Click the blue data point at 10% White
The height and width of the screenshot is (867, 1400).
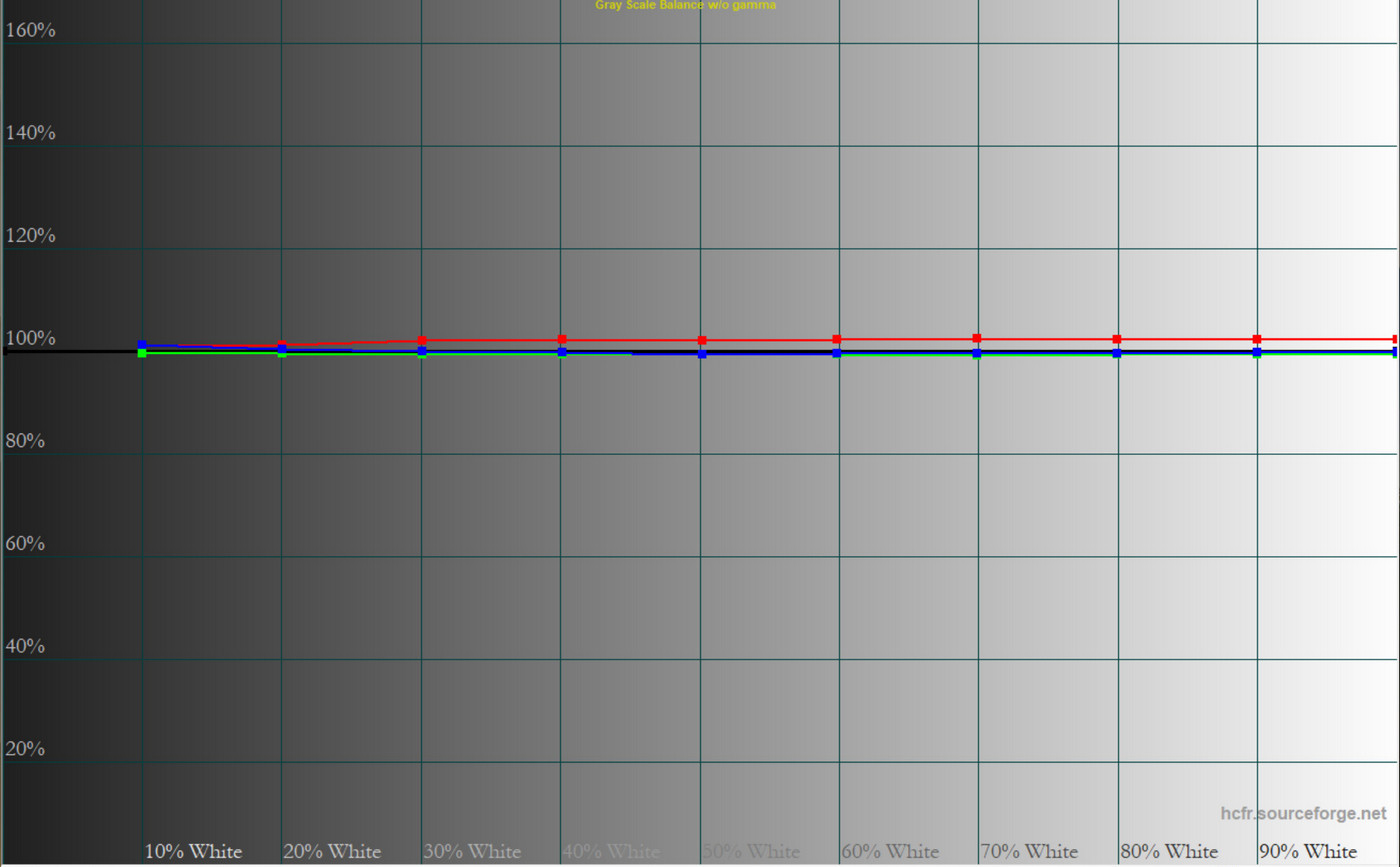[x=142, y=345]
